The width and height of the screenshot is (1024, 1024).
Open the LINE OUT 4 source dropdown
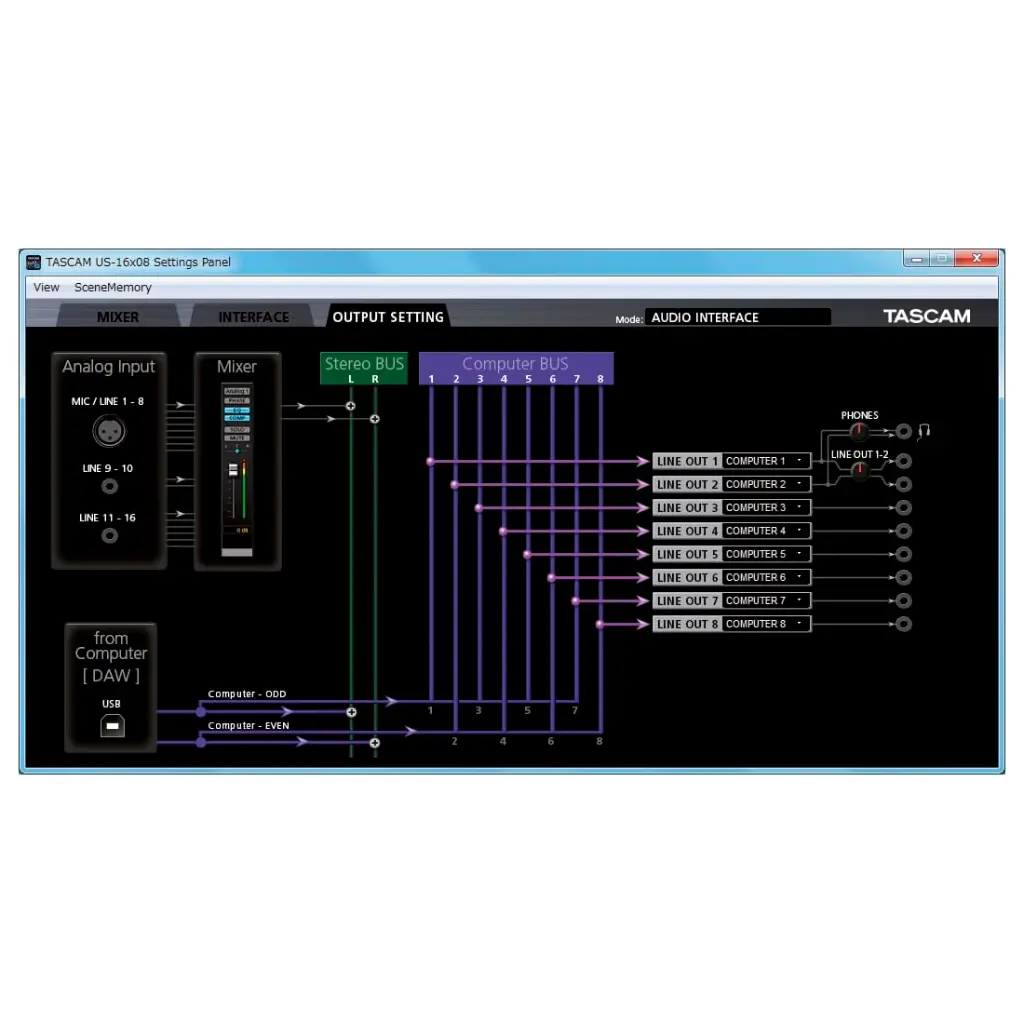[x=766, y=531]
